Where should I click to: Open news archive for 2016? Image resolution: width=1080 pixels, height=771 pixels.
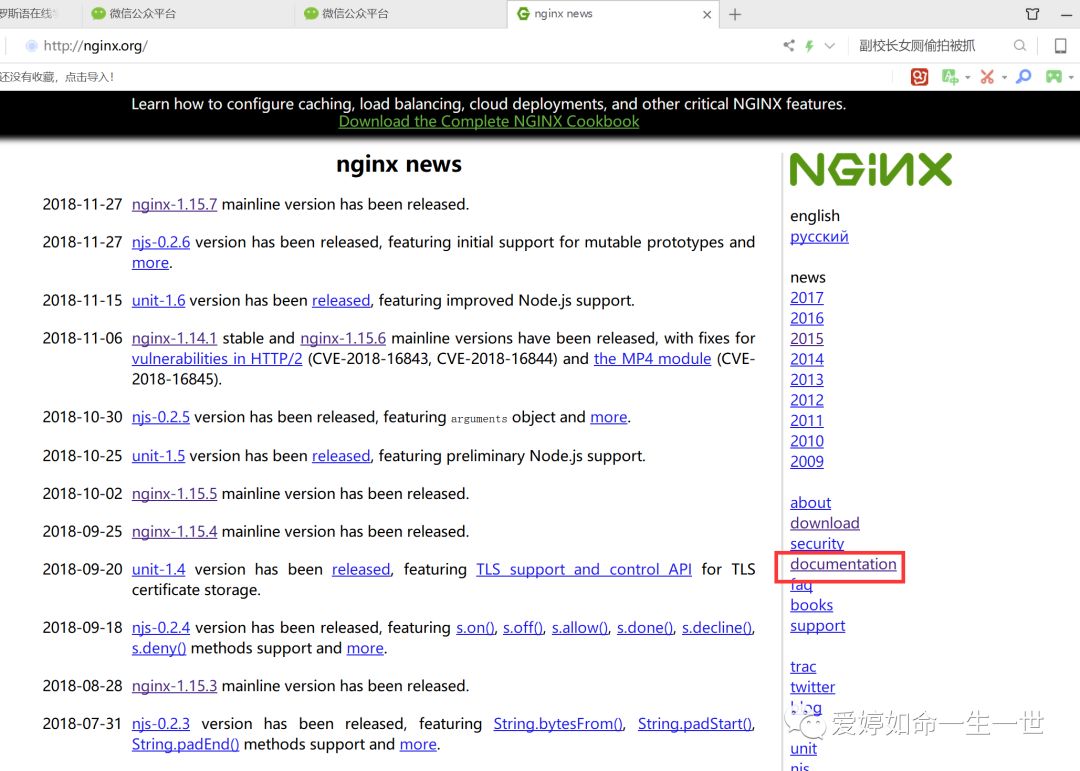coord(807,318)
